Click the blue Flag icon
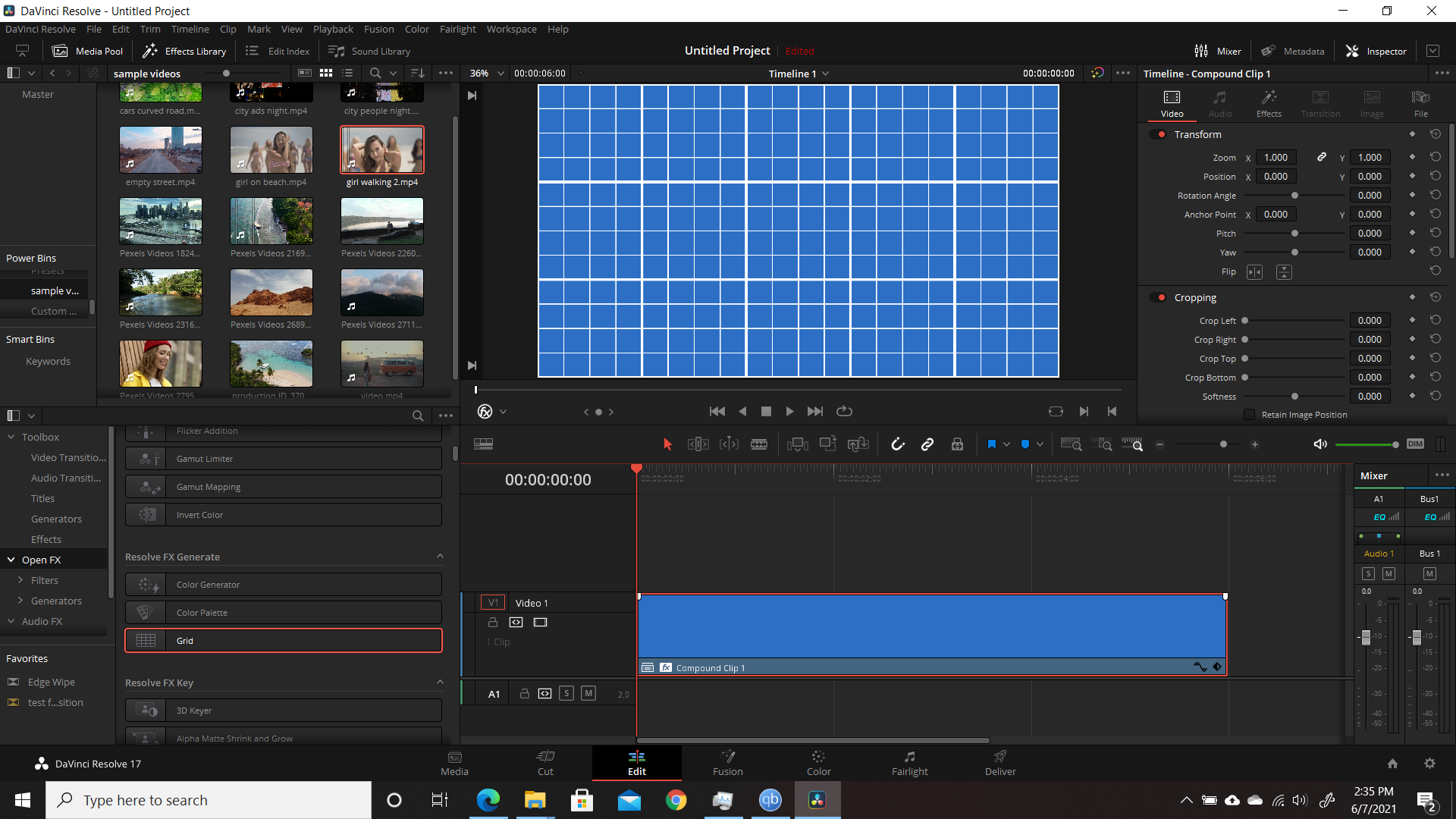This screenshot has height=819, width=1456. click(x=992, y=444)
